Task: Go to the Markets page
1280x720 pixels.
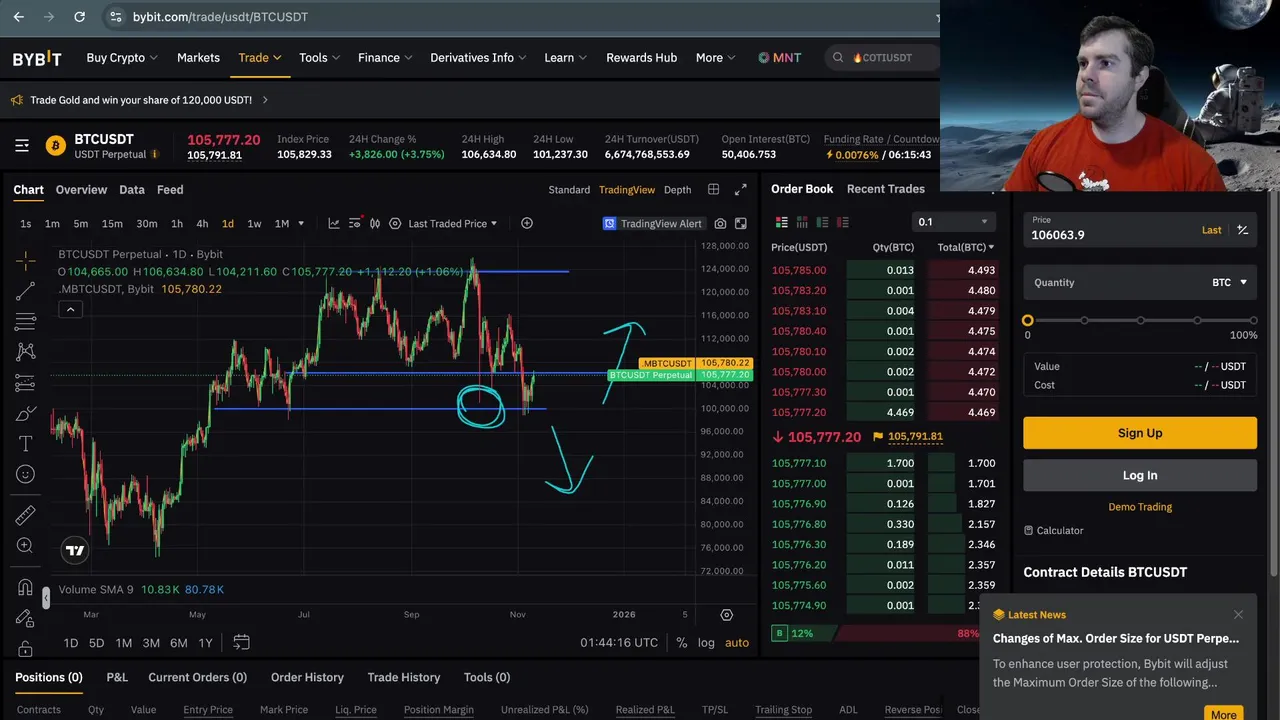Action: (198, 58)
